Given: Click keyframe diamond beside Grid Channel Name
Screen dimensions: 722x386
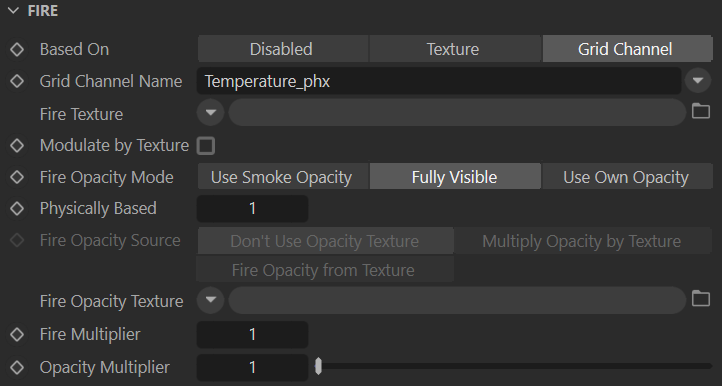Looking at the screenshot, I should 17,81.
